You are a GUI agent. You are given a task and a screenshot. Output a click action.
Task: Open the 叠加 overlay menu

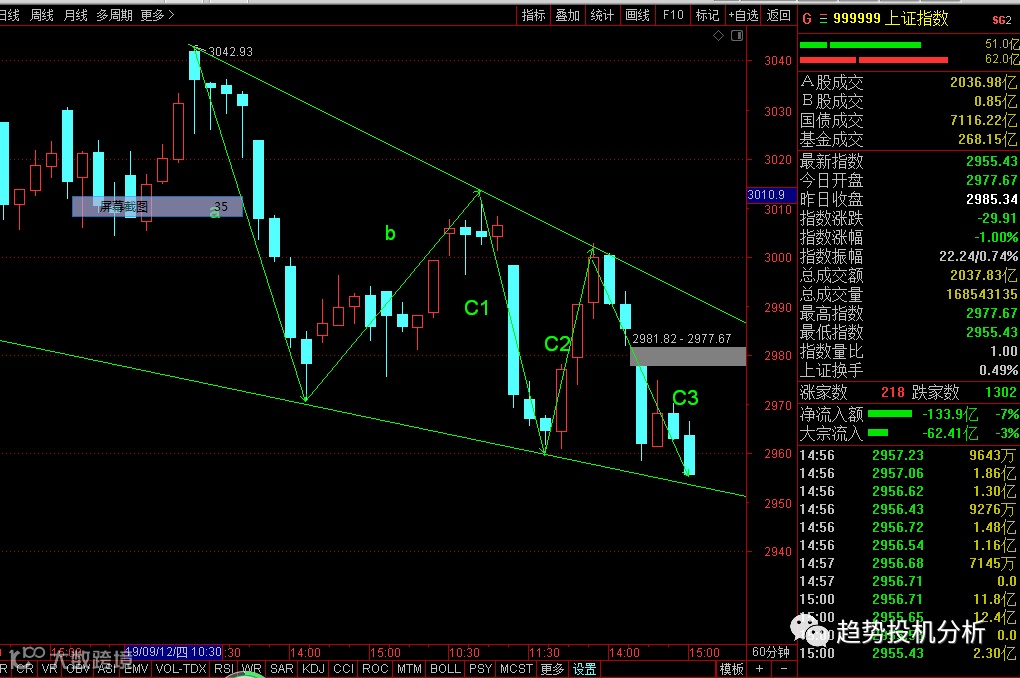click(x=567, y=15)
